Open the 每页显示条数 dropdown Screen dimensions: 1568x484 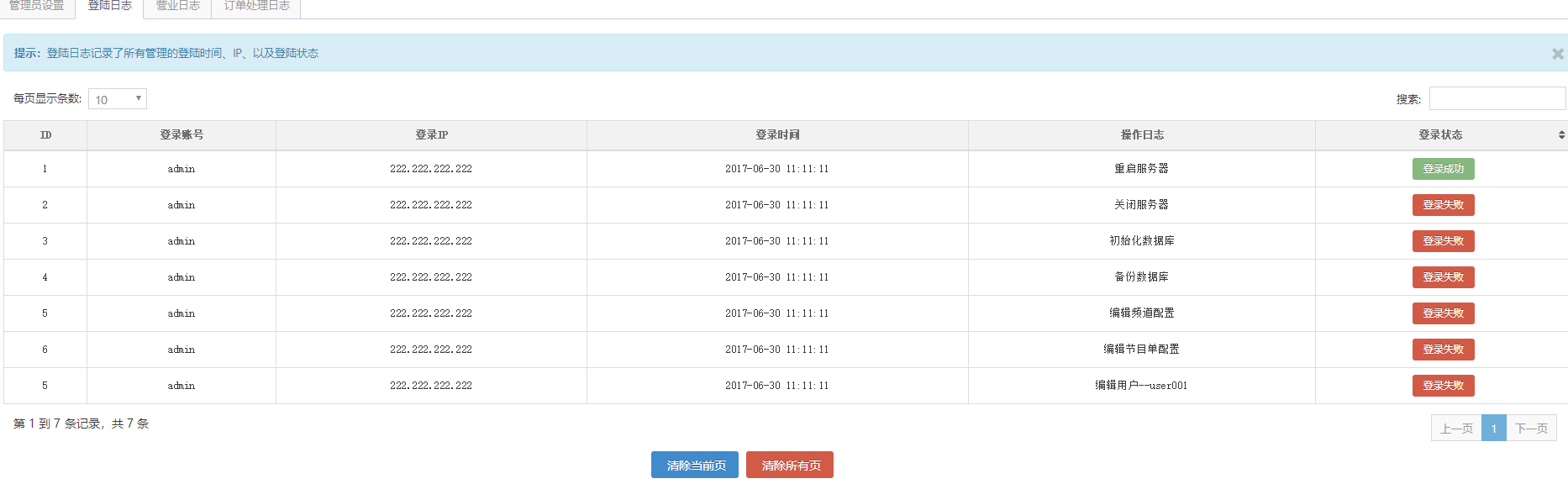pyautogui.click(x=118, y=99)
